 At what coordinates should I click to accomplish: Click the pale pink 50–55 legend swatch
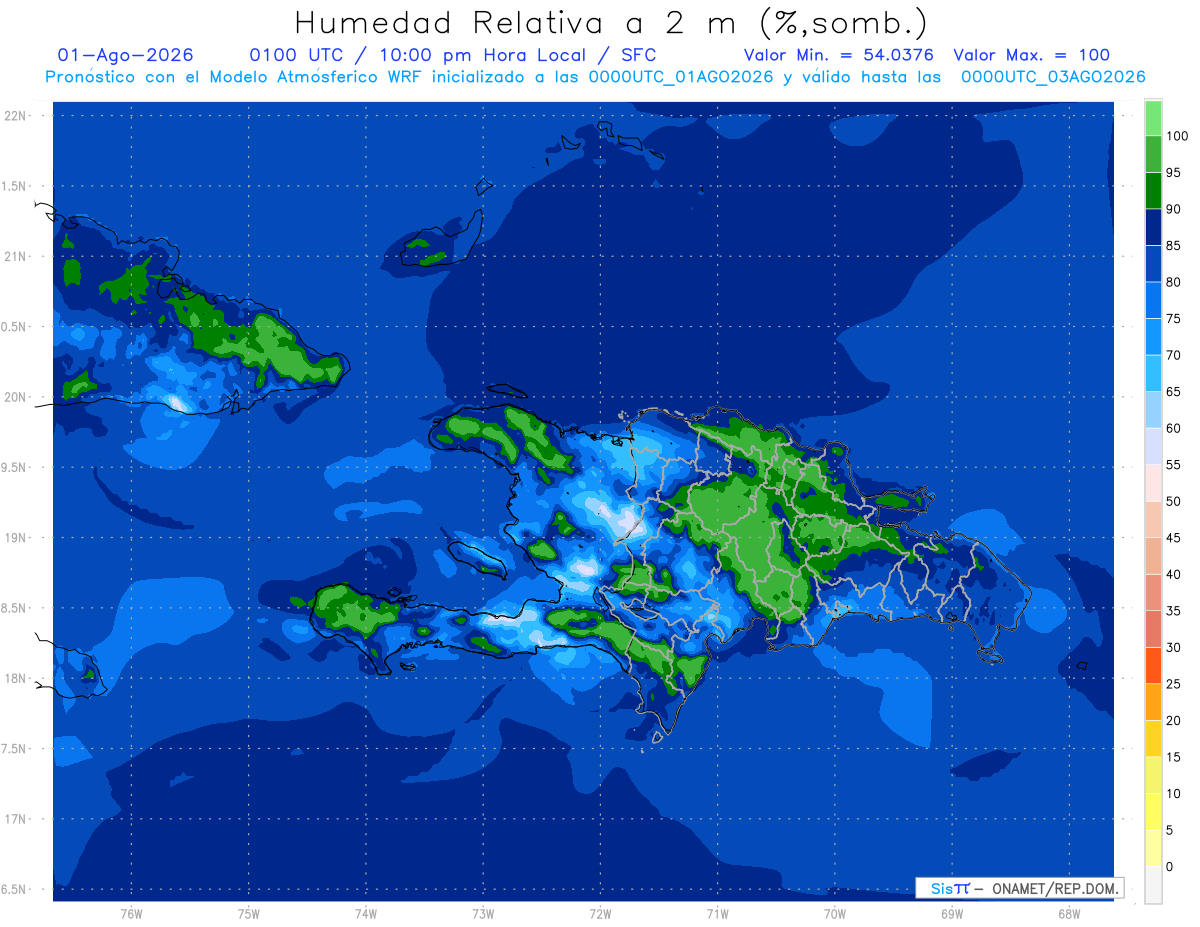click(1153, 483)
